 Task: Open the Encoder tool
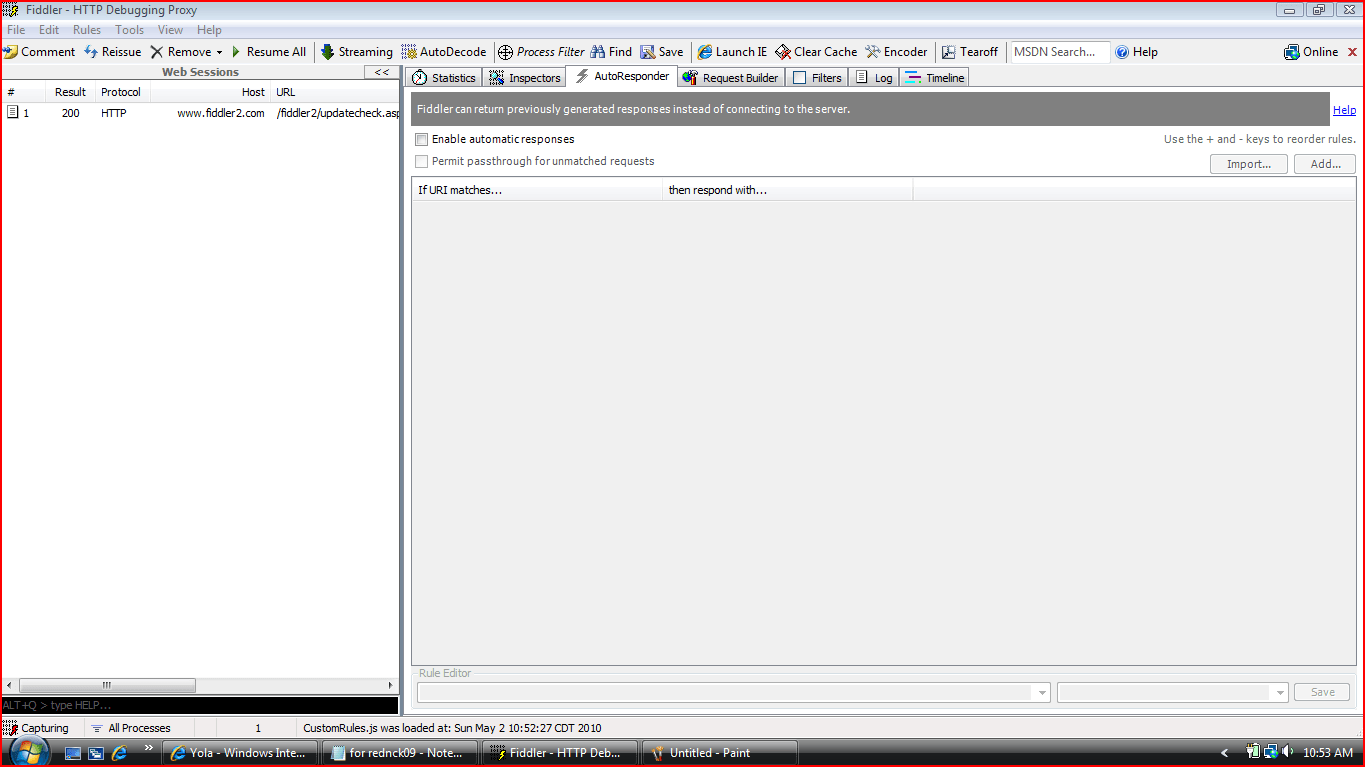(x=896, y=52)
